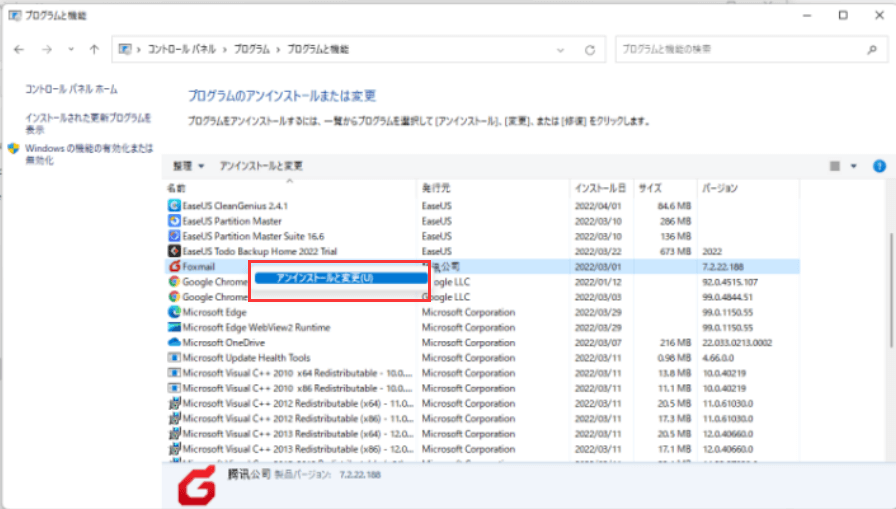Open the address bar history dropdown
Screen dimensions: 896x509
[x=565, y=49]
